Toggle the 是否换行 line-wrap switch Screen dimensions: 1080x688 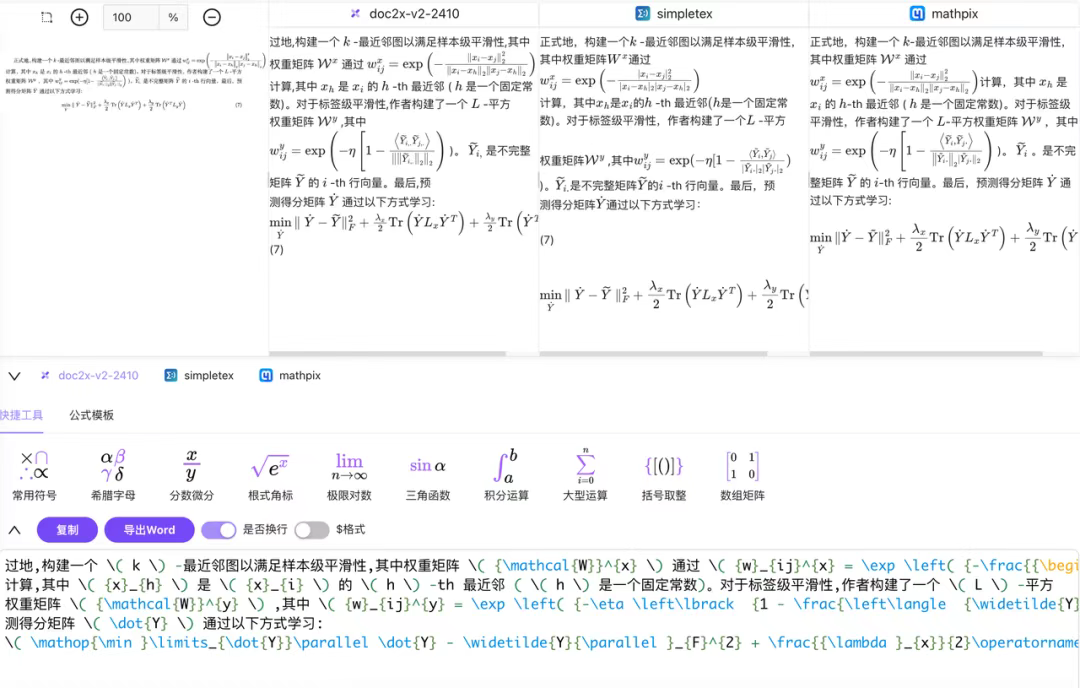click(x=221, y=530)
